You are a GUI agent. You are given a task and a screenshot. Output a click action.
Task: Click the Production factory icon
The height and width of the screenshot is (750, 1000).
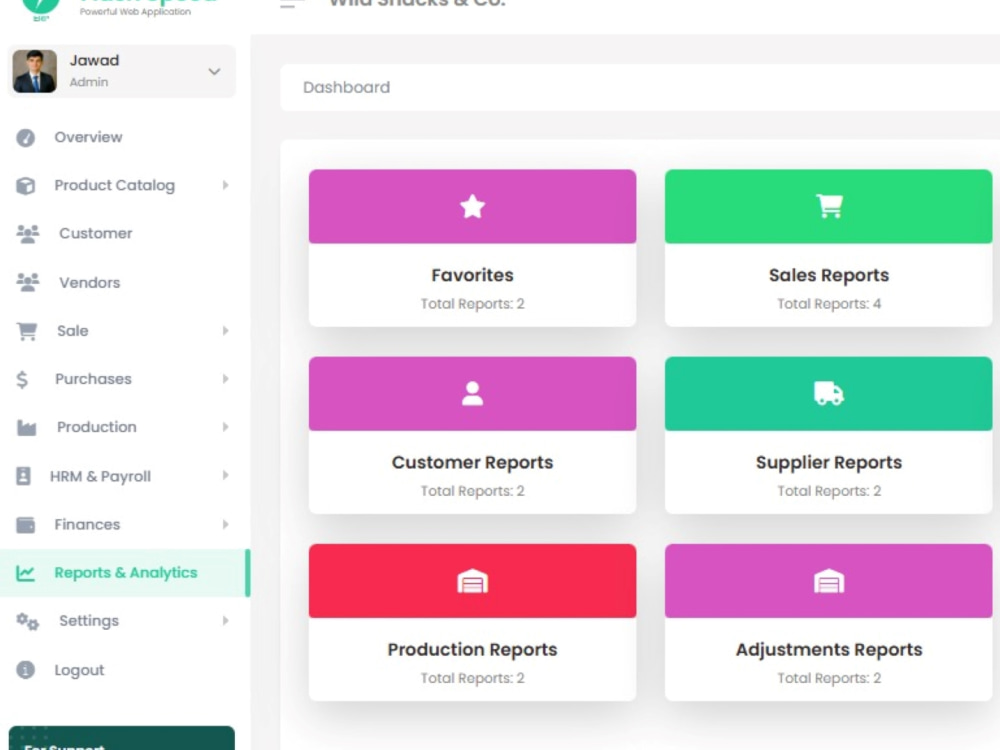click(x=26, y=427)
